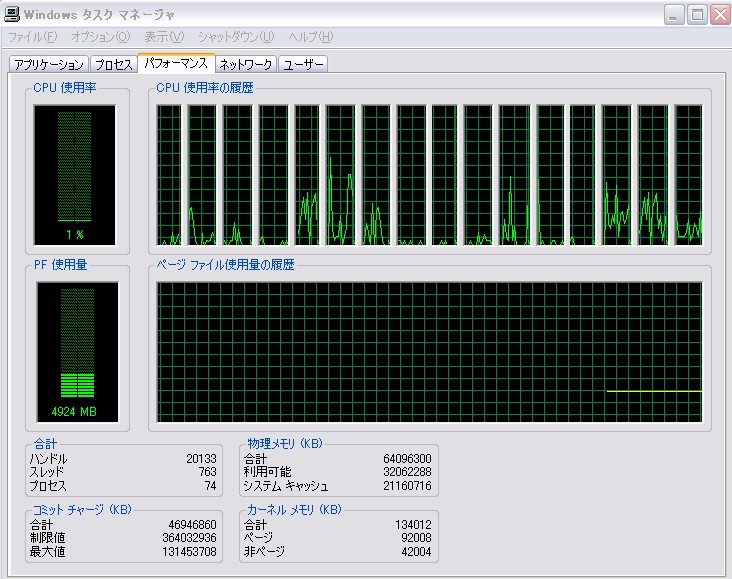Click the 物理メモリ (KB) group label
The width and height of the screenshot is (732, 579).
285,444
